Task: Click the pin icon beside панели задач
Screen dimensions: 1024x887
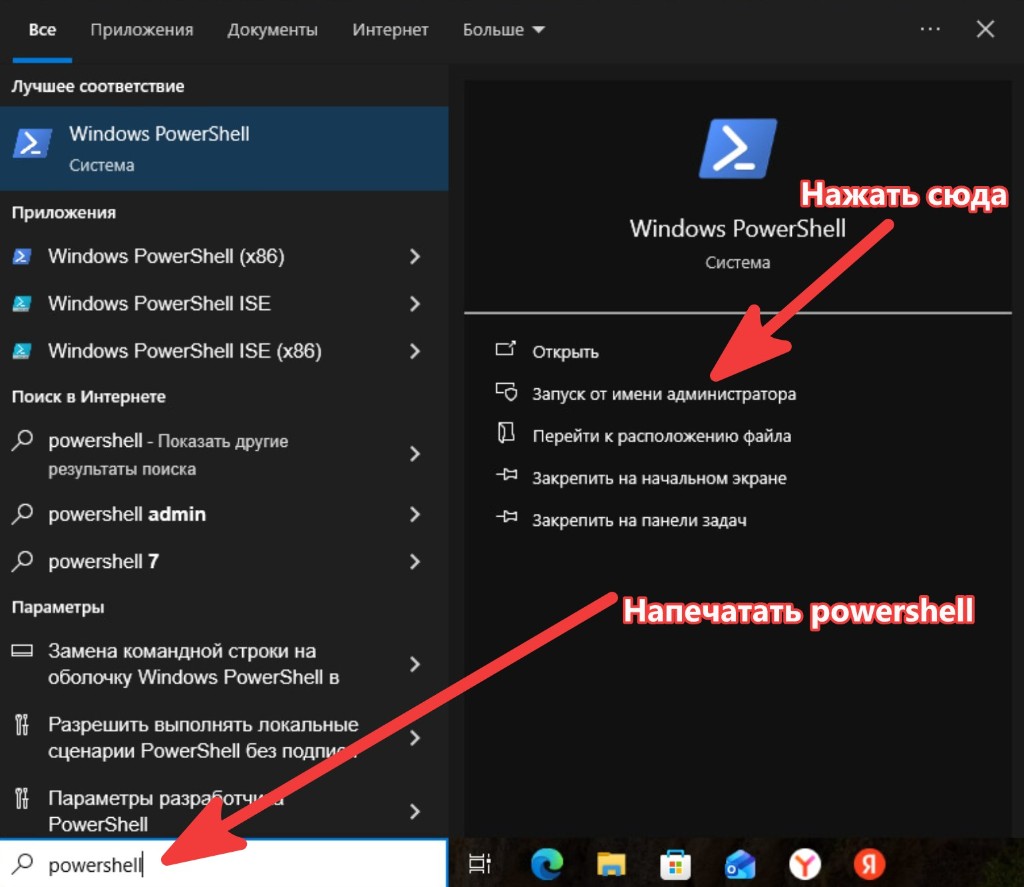Action: pyautogui.click(x=506, y=517)
